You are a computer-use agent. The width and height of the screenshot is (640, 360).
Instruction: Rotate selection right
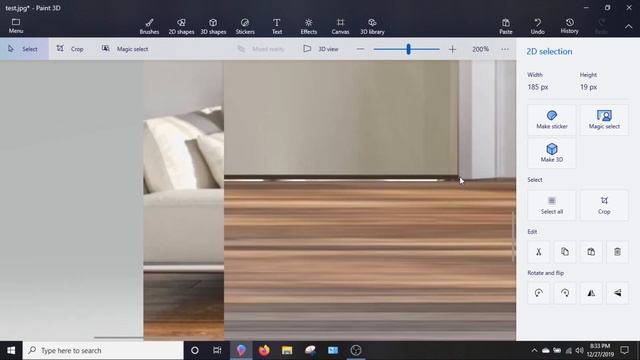565,293
